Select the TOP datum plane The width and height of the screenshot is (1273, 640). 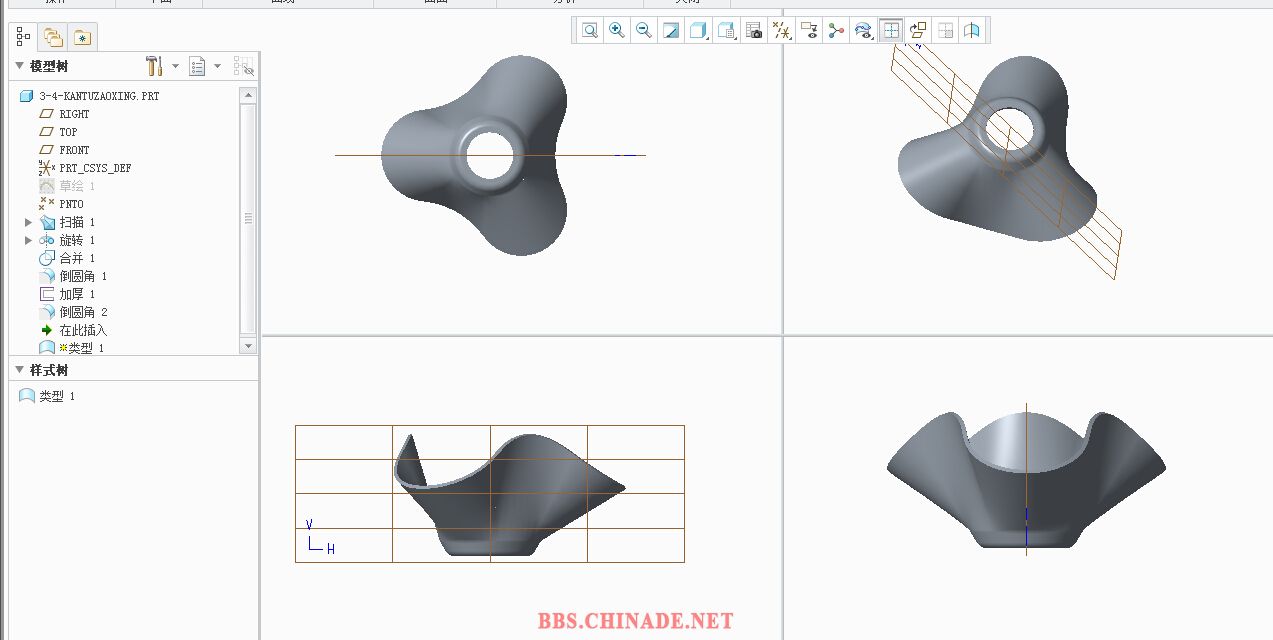coord(68,132)
